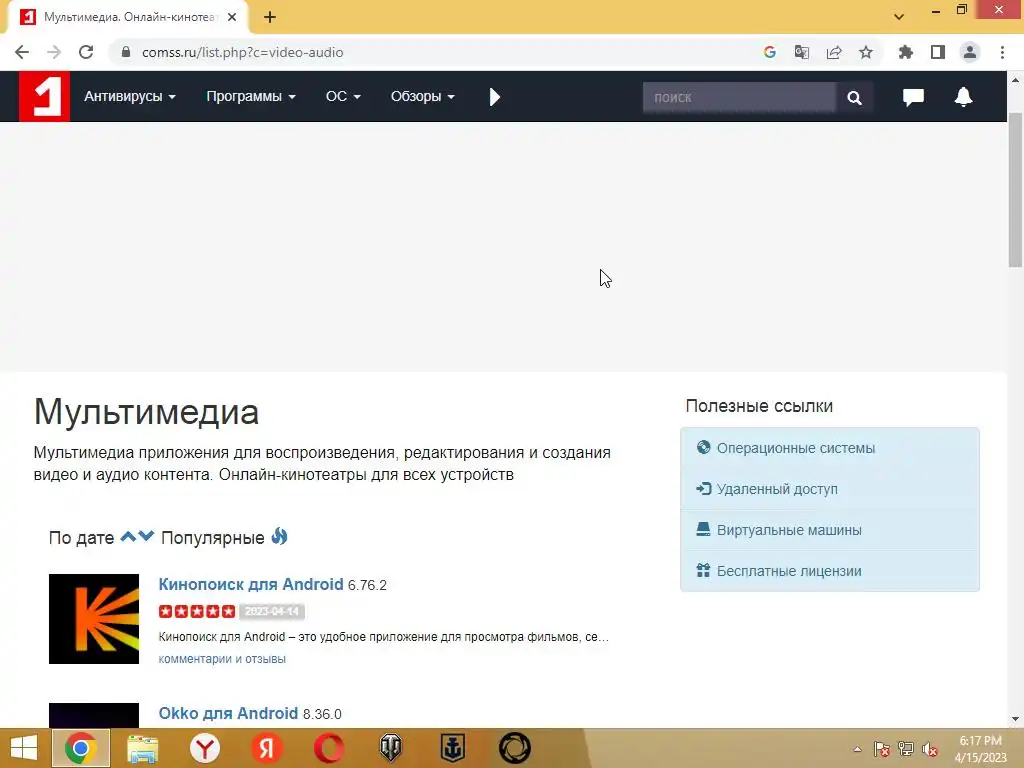Reload the page
This screenshot has width=1024, height=768.
[x=86, y=52]
